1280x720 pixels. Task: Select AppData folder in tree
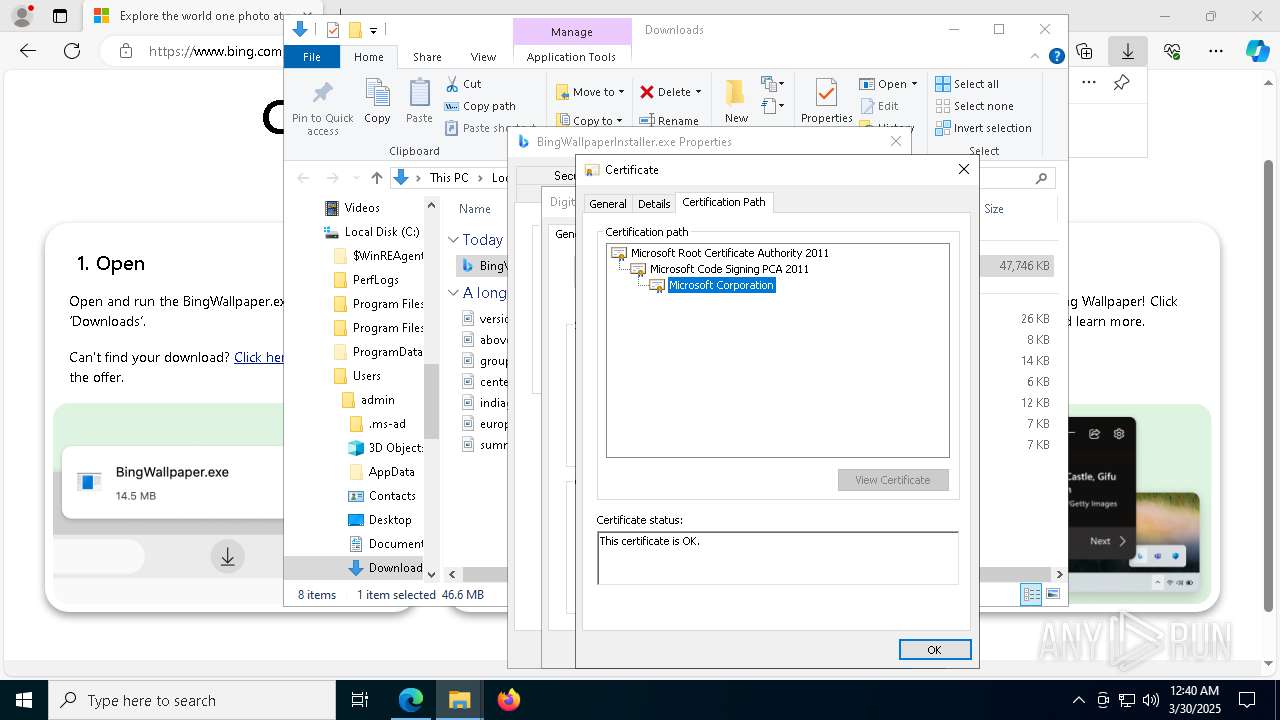coord(381,472)
